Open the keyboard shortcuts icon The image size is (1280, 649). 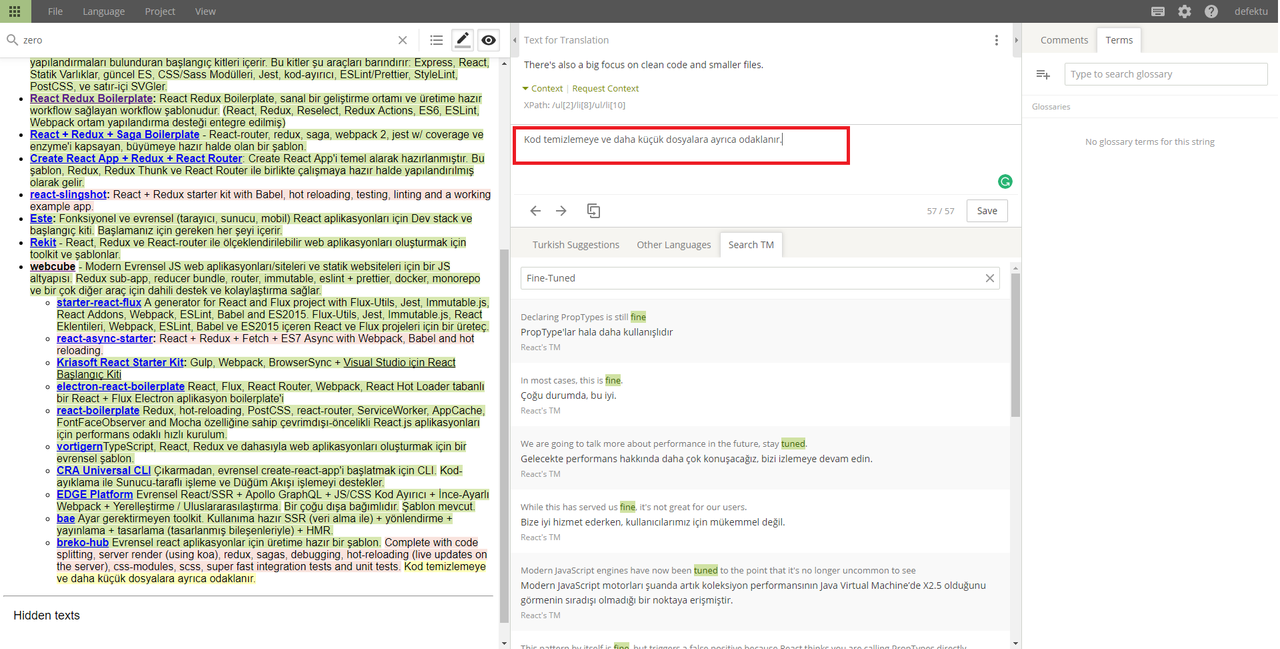1158,11
